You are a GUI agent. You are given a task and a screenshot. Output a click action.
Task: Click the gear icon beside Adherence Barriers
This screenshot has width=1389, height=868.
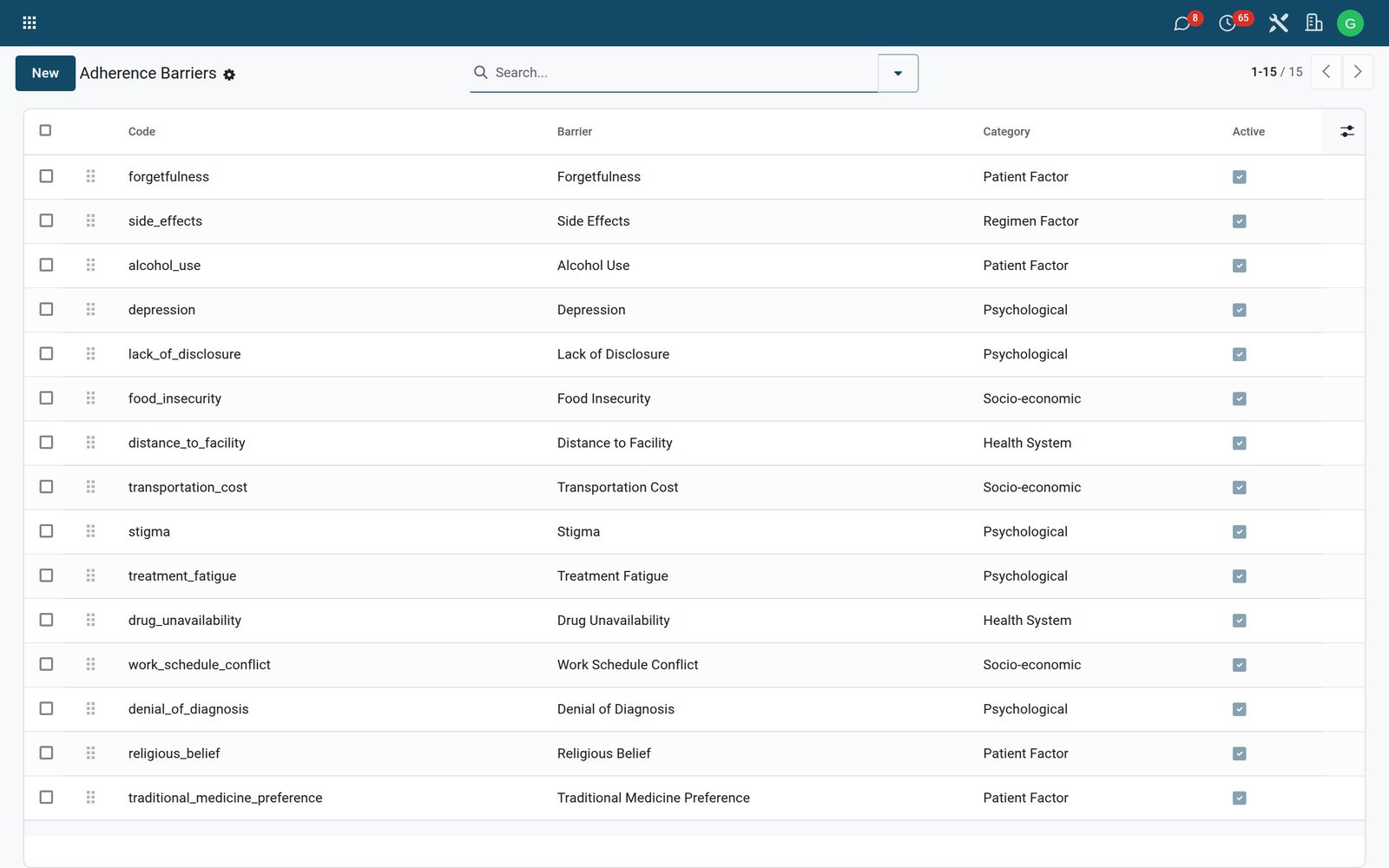coord(229,75)
